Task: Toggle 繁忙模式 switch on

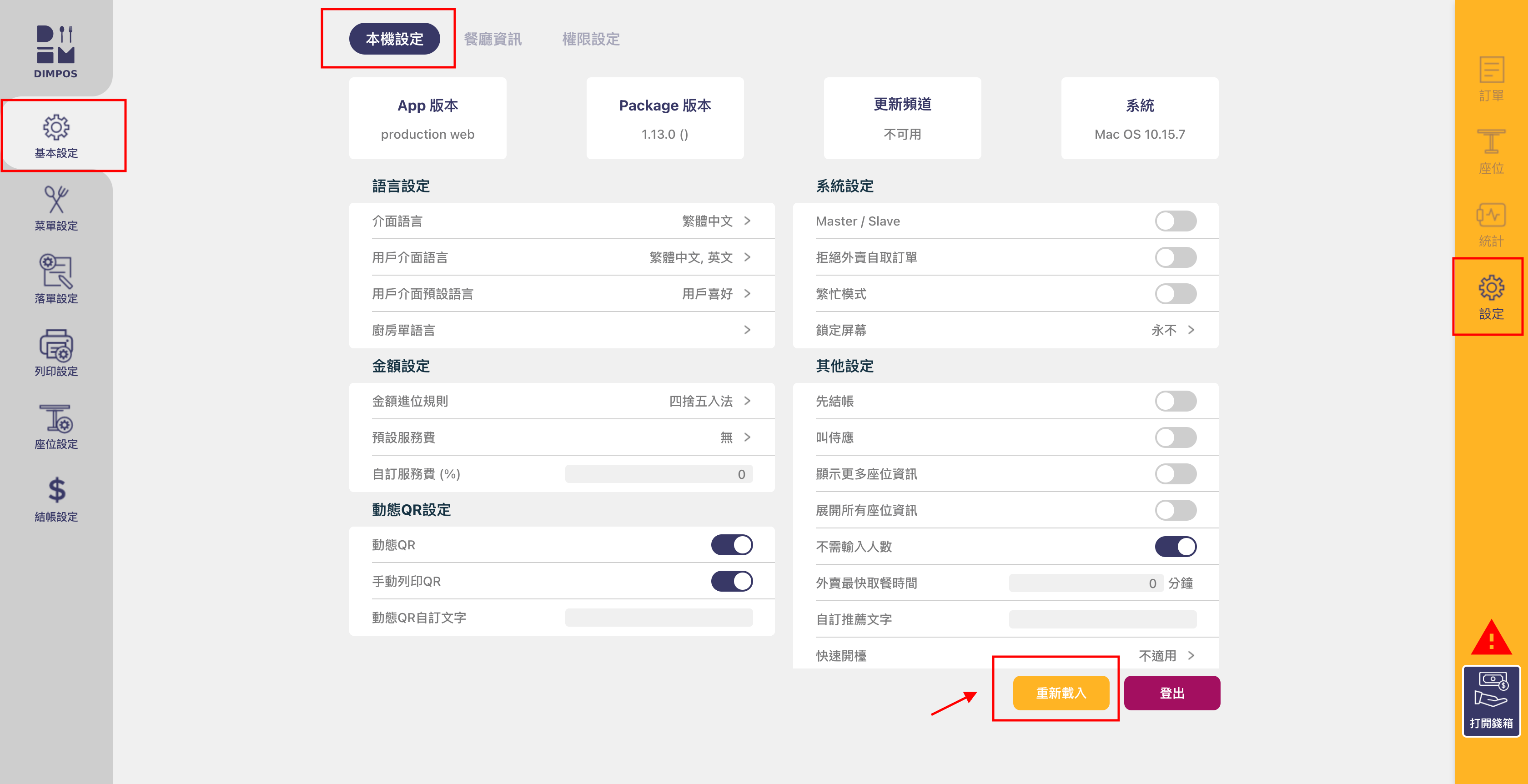Action: 1175,294
